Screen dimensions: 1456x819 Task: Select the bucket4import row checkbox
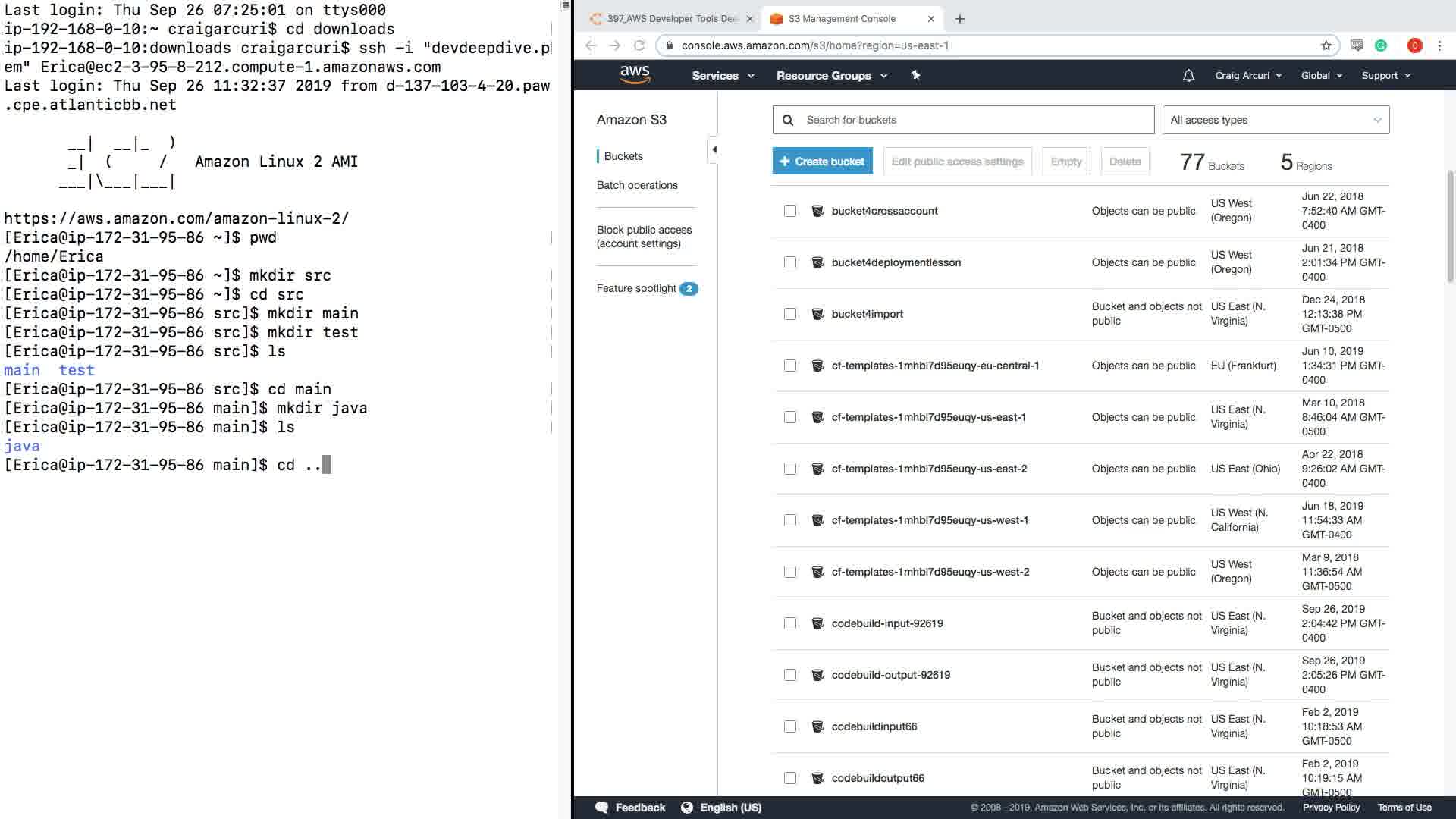(x=790, y=314)
